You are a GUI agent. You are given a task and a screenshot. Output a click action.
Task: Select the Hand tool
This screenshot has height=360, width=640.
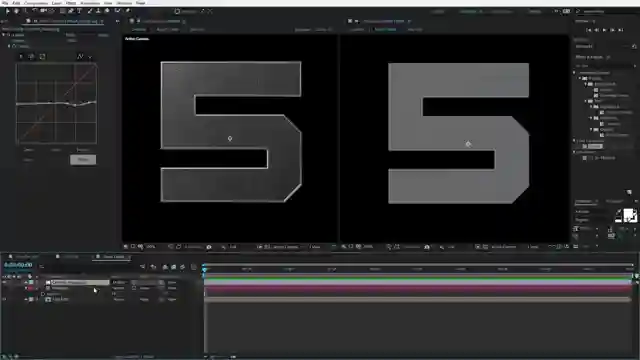click(16, 11)
